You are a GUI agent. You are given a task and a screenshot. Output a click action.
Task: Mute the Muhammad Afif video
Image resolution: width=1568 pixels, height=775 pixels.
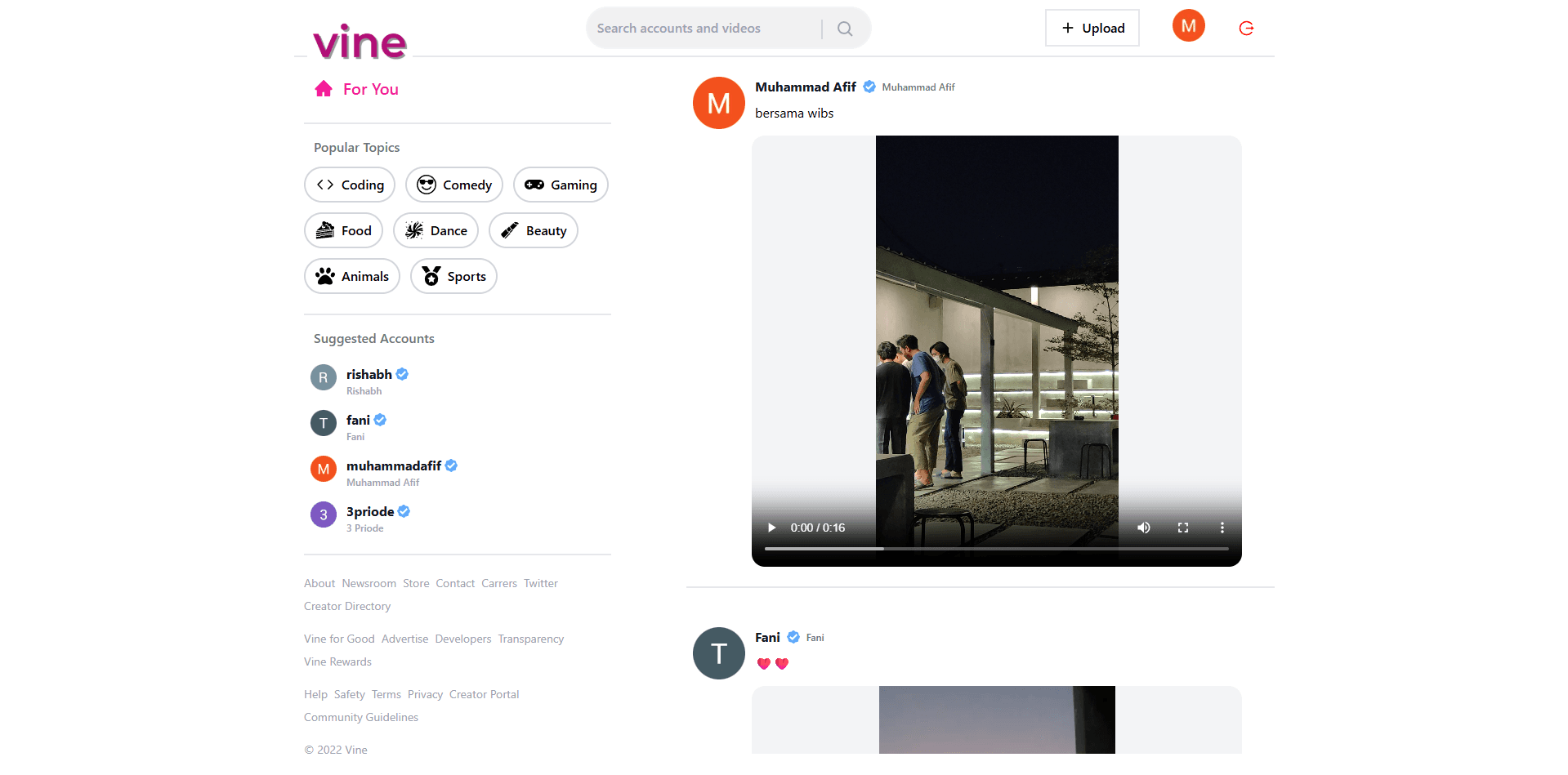(1143, 528)
